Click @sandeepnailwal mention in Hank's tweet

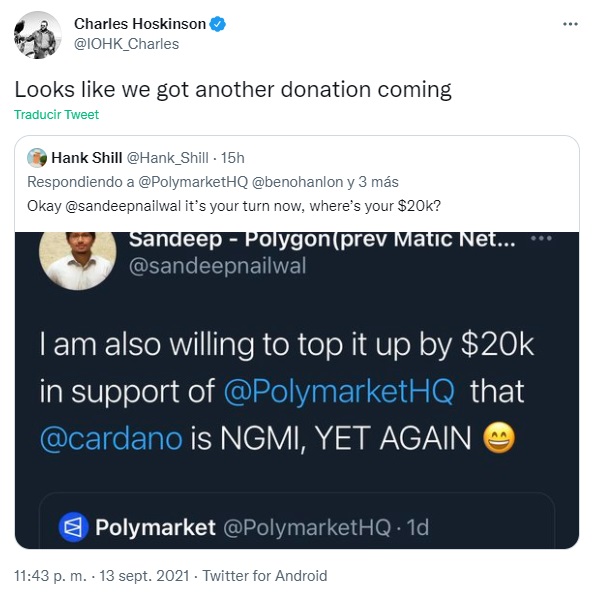pos(123,206)
